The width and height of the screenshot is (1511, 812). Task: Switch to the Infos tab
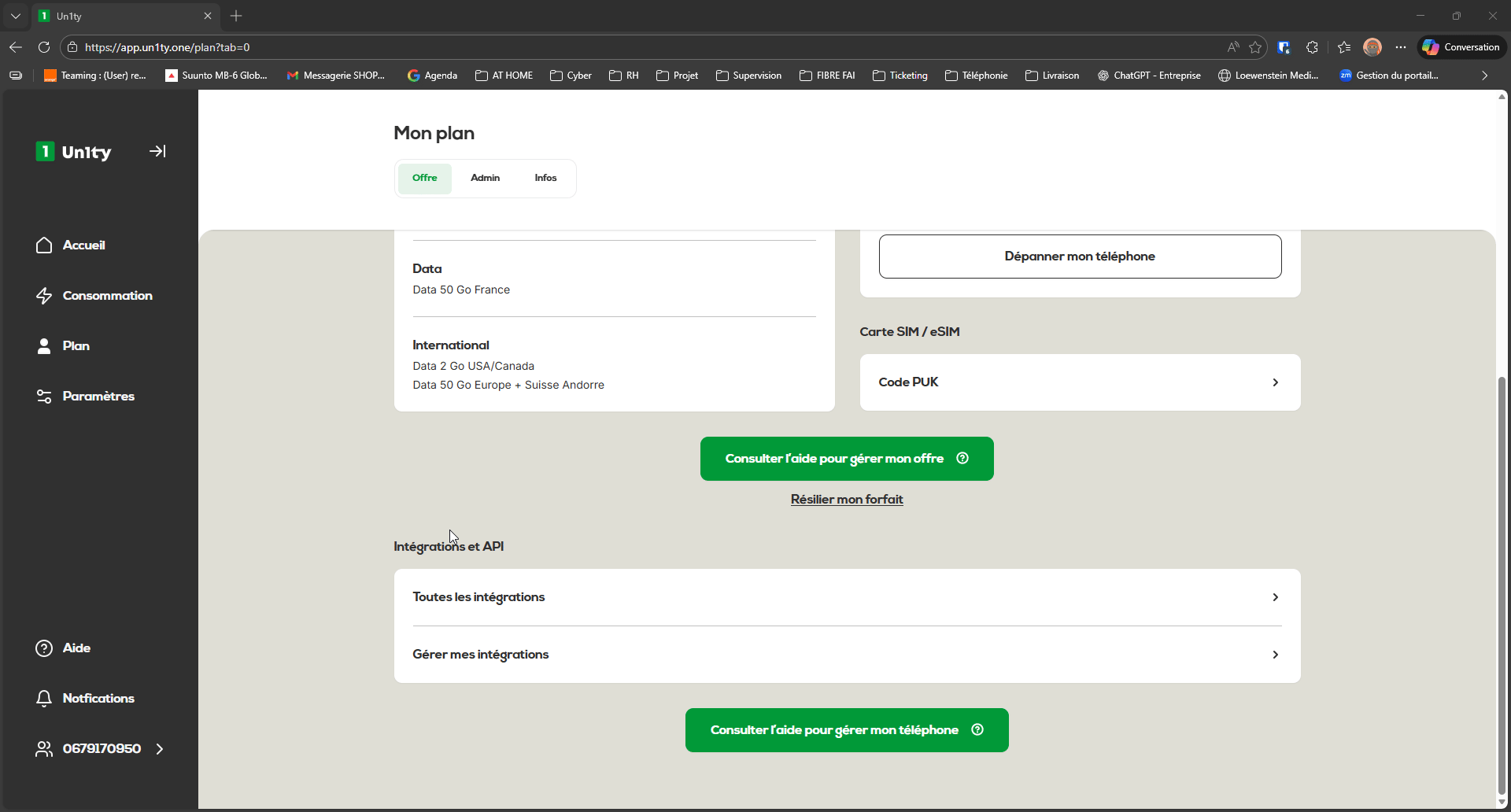545,178
